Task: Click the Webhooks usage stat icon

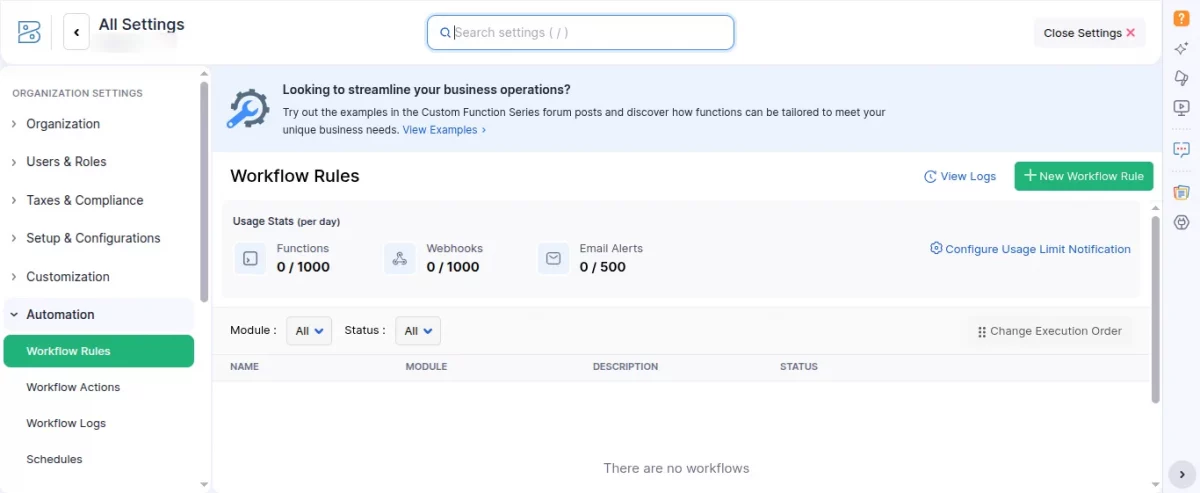Action: pos(400,258)
